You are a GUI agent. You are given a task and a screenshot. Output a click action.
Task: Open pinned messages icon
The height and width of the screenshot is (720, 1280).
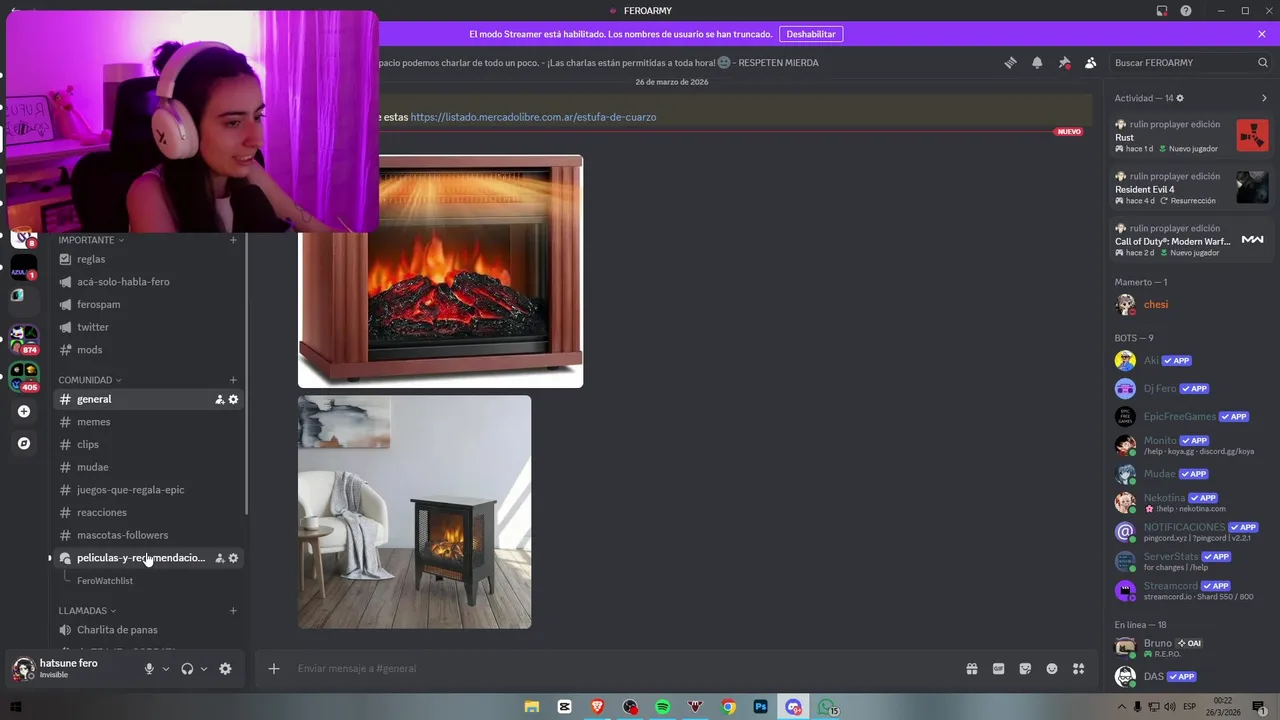[1064, 62]
